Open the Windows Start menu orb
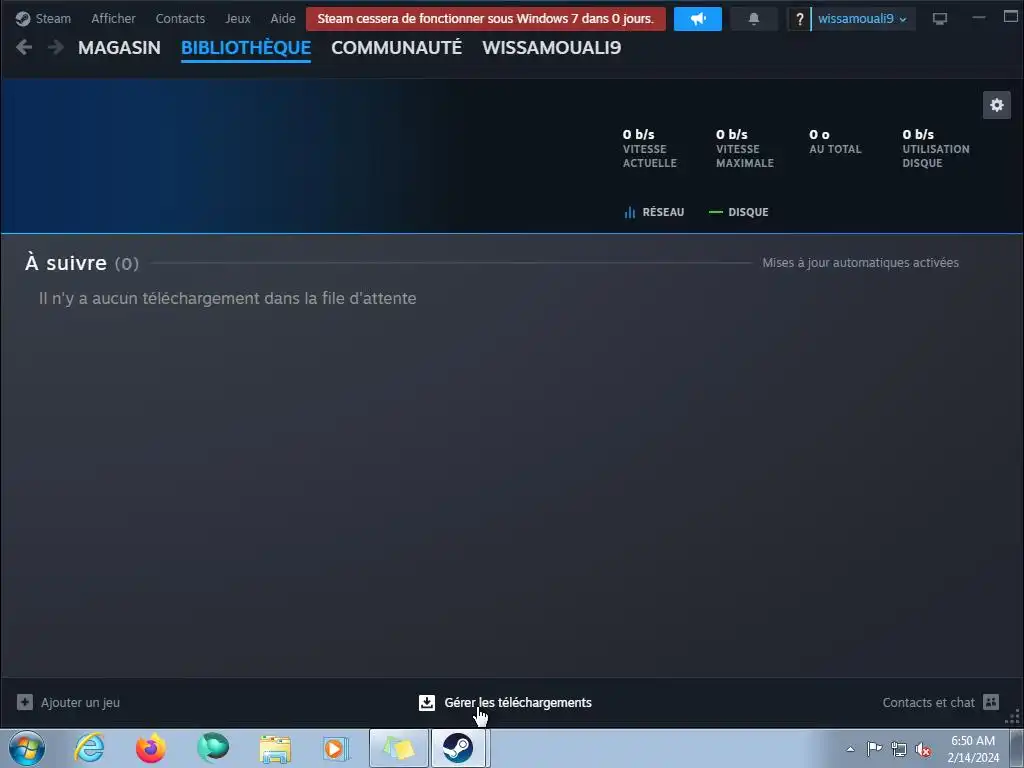1024x768 pixels. [x=27, y=748]
